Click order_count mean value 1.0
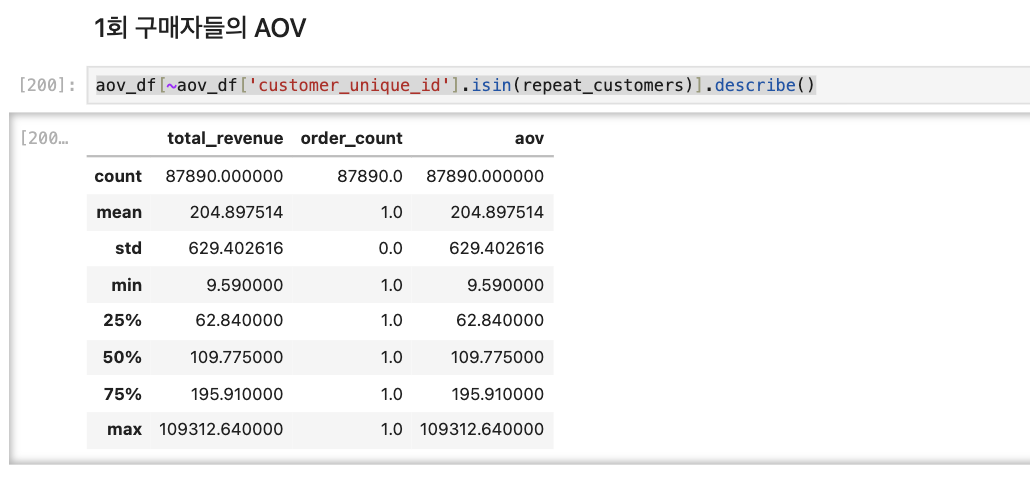The width and height of the screenshot is (1030, 478). tap(392, 212)
